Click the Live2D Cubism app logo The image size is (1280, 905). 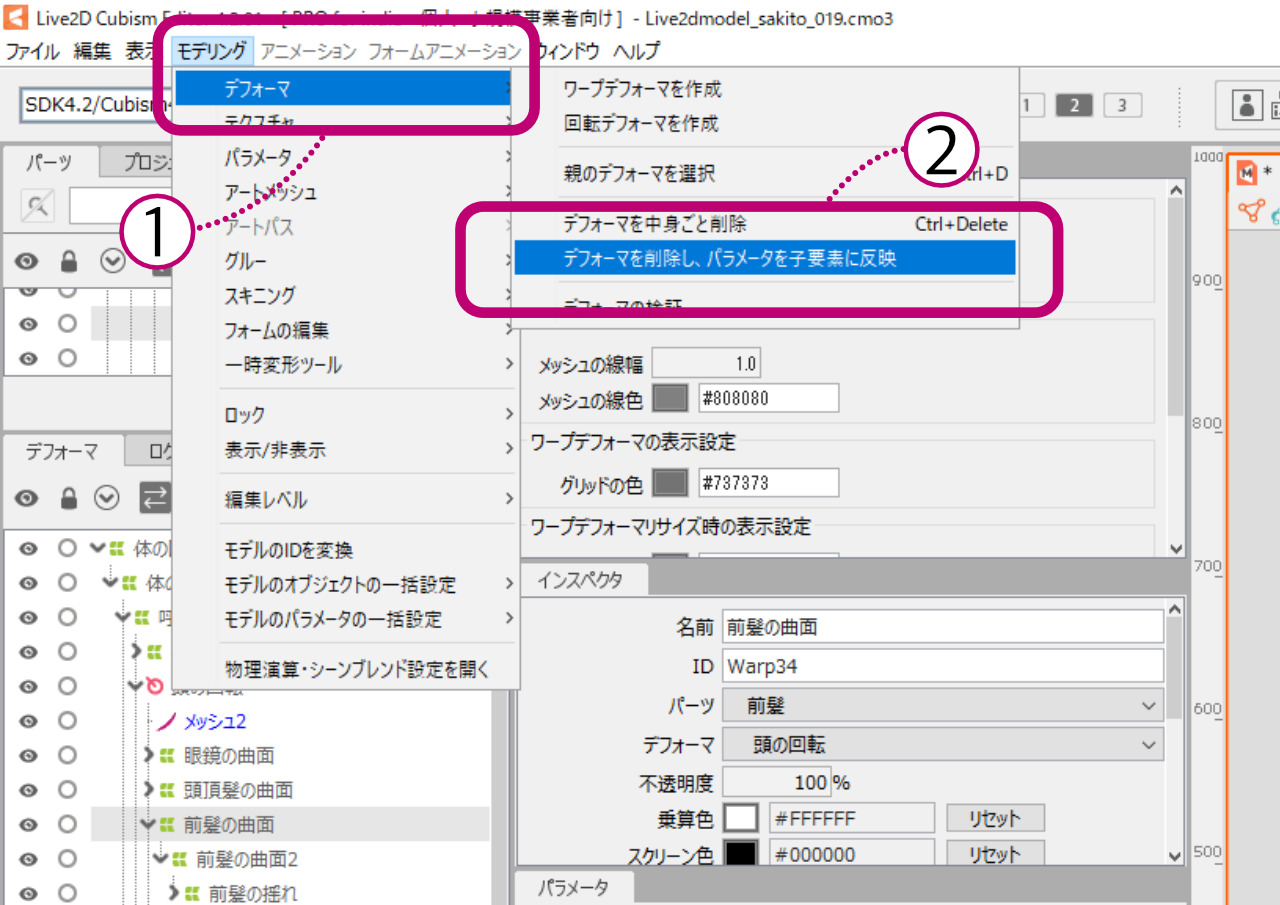17,18
